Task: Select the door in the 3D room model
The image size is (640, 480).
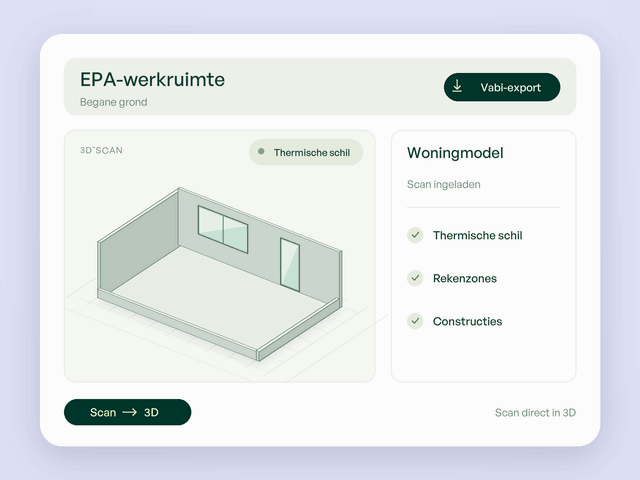Action: tap(290, 264)
